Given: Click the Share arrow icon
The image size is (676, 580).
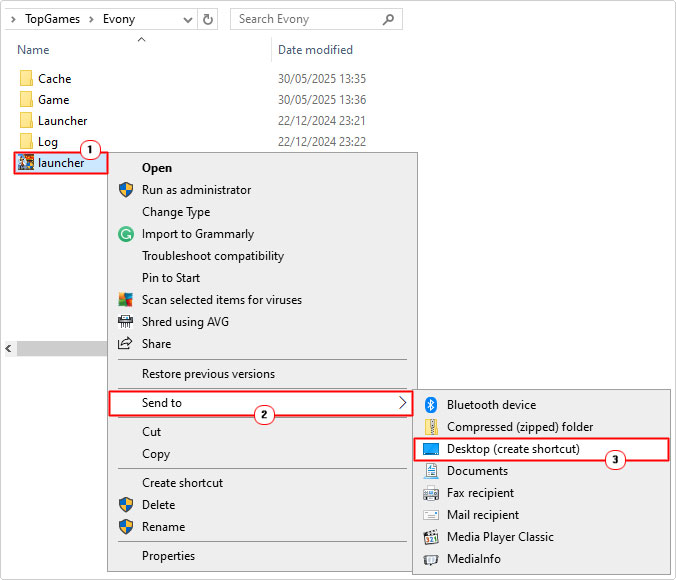Looking at the screenshot, I should pos(125,344).
